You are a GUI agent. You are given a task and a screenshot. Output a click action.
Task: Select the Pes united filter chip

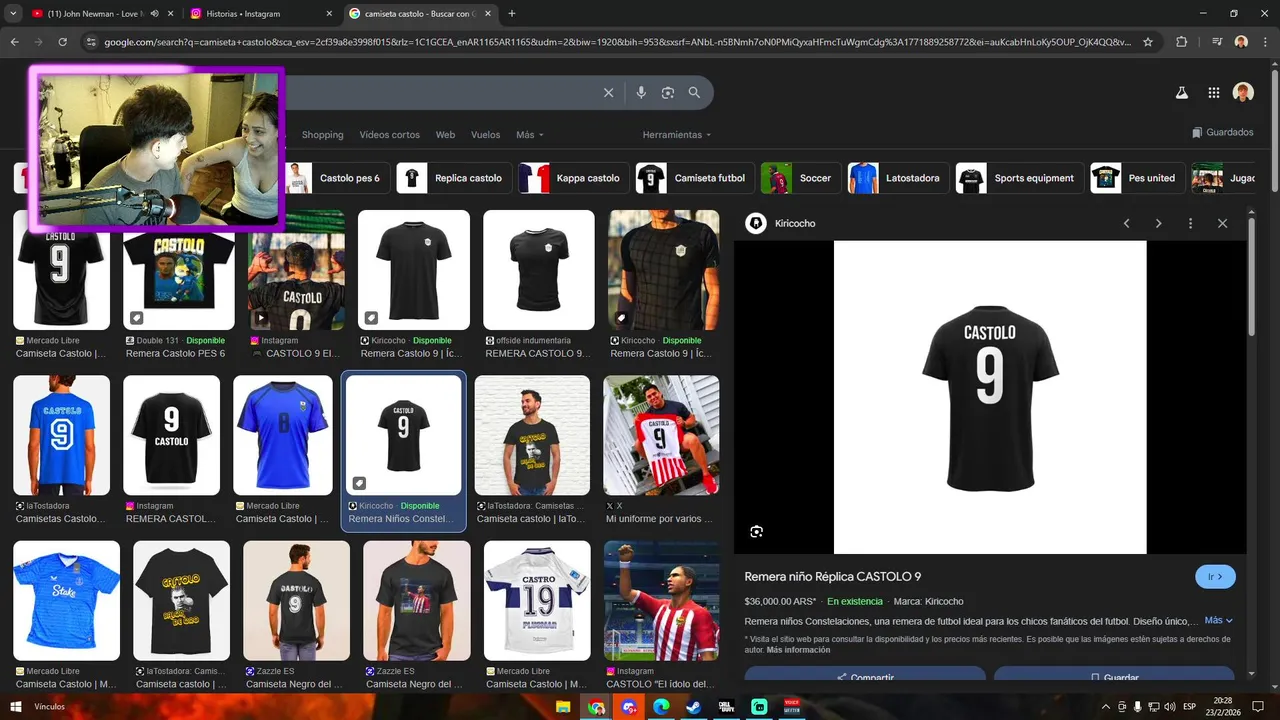tap(1138, 178)
